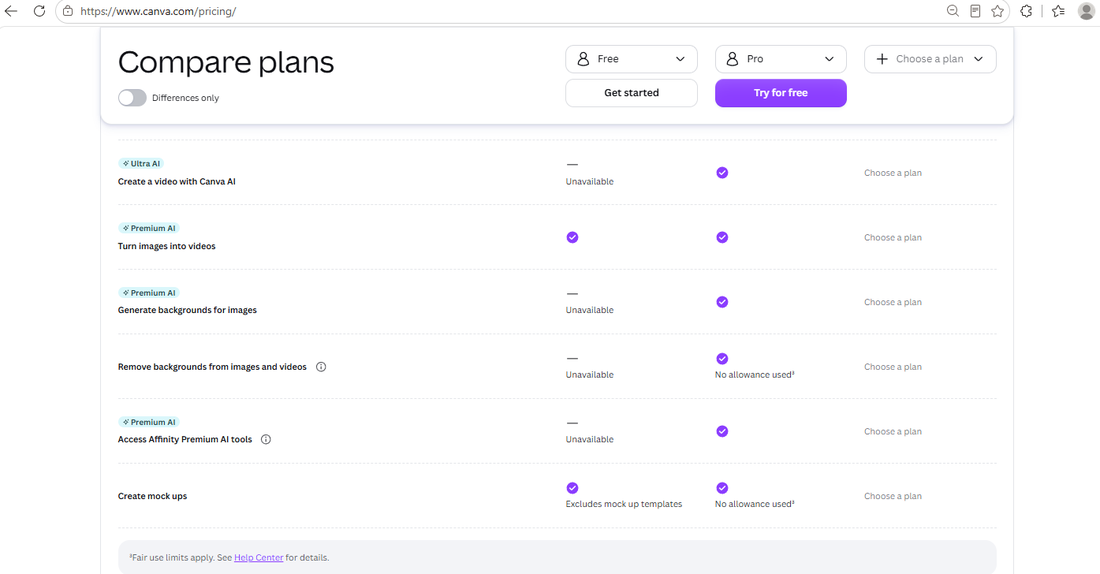Click Unavailable in Create a video row

[589, 182]
